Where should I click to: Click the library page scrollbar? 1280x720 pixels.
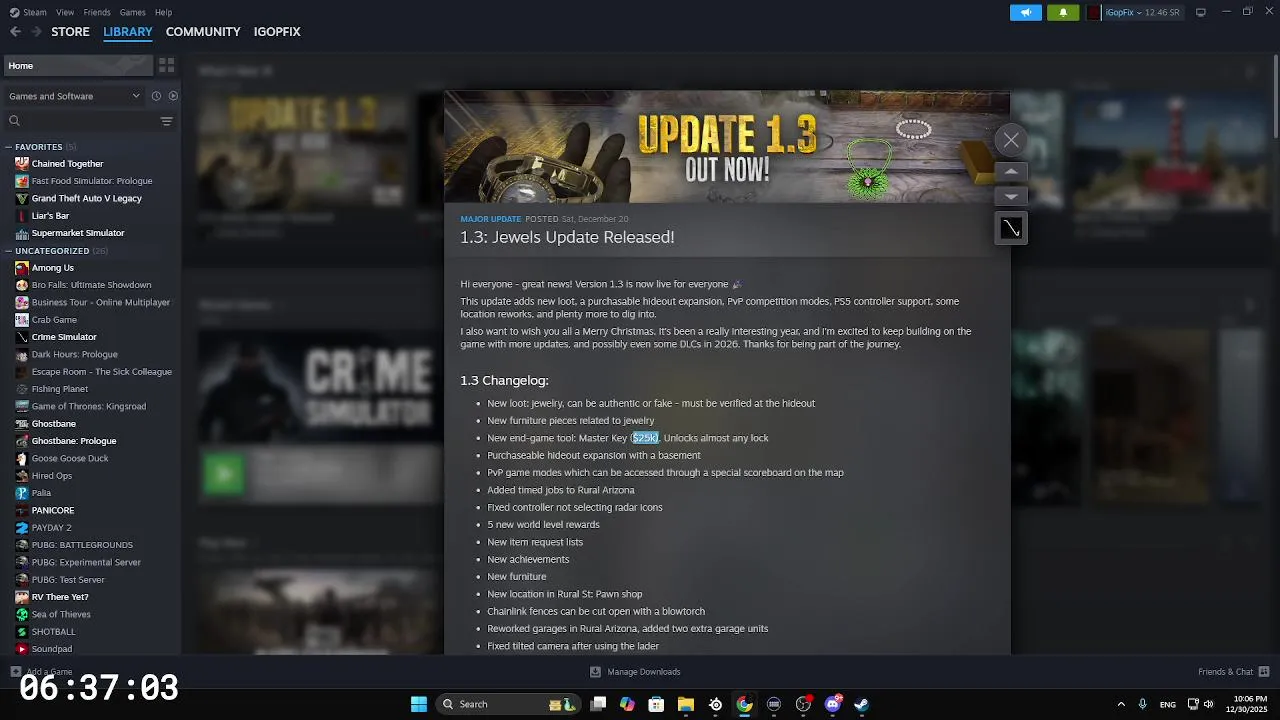[1275, 96]
